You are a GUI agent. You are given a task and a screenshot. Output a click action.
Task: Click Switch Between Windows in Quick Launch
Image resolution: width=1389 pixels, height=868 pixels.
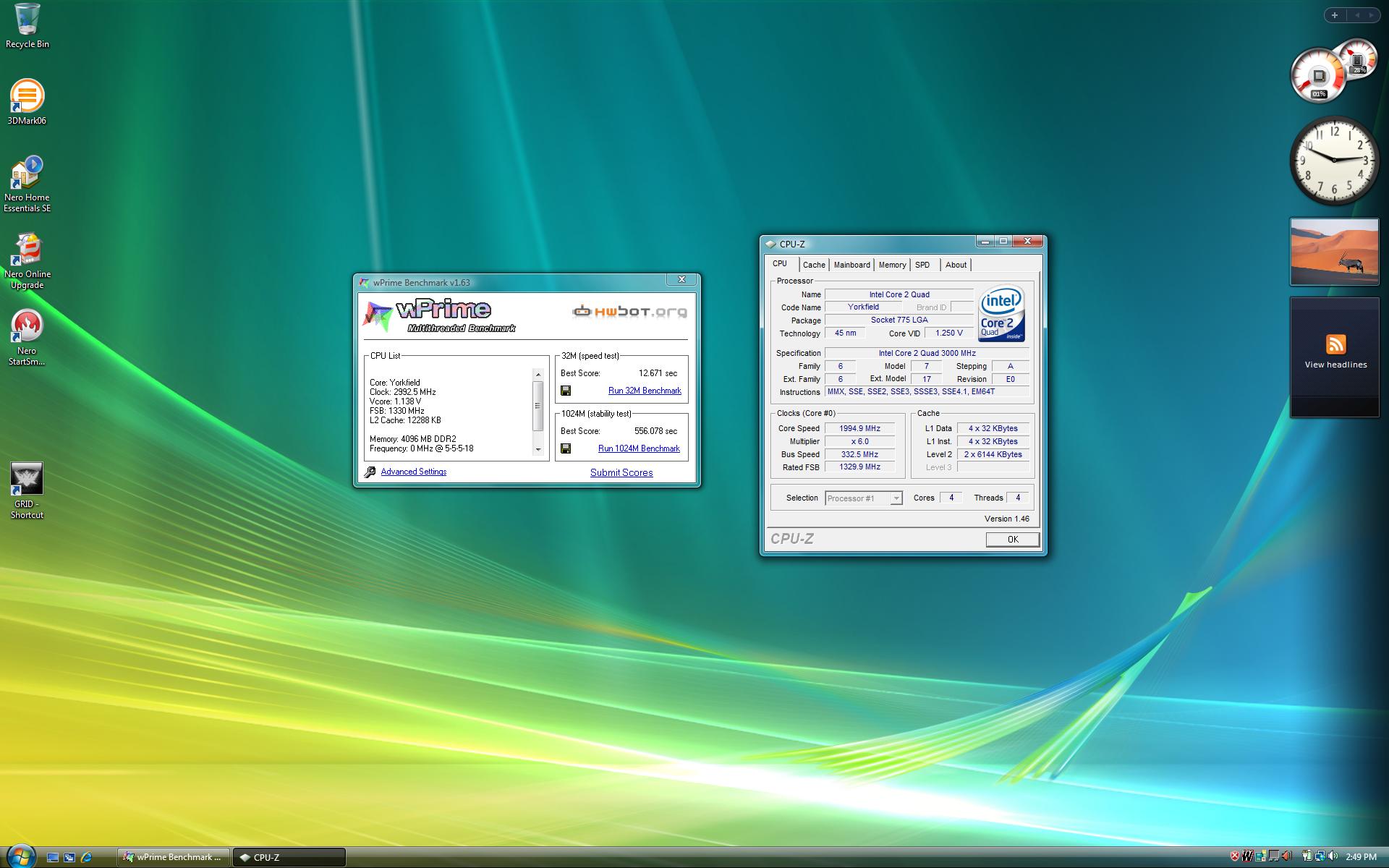point(69,857)
